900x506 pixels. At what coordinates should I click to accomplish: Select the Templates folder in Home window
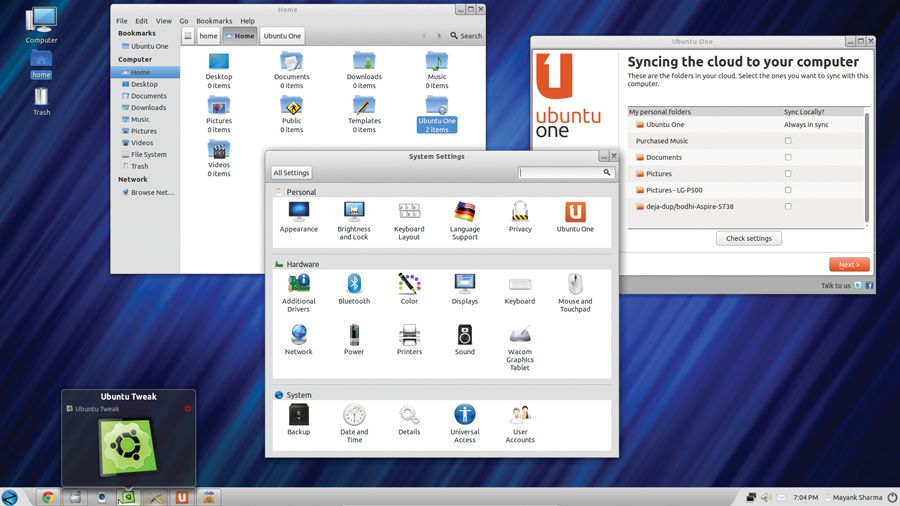pos(364,115)
